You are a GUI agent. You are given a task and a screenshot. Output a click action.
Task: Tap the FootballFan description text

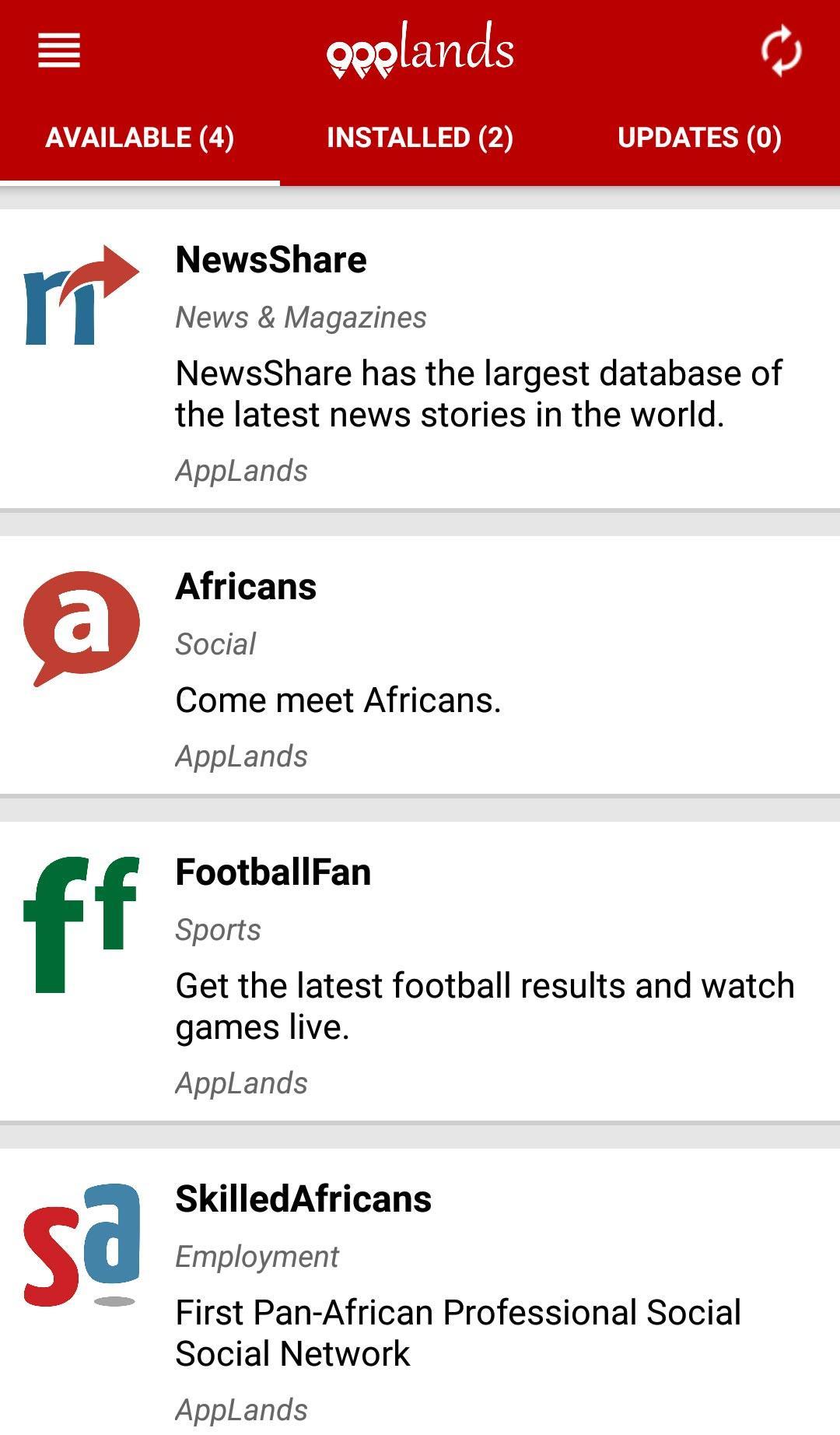tap(485, 1006)
